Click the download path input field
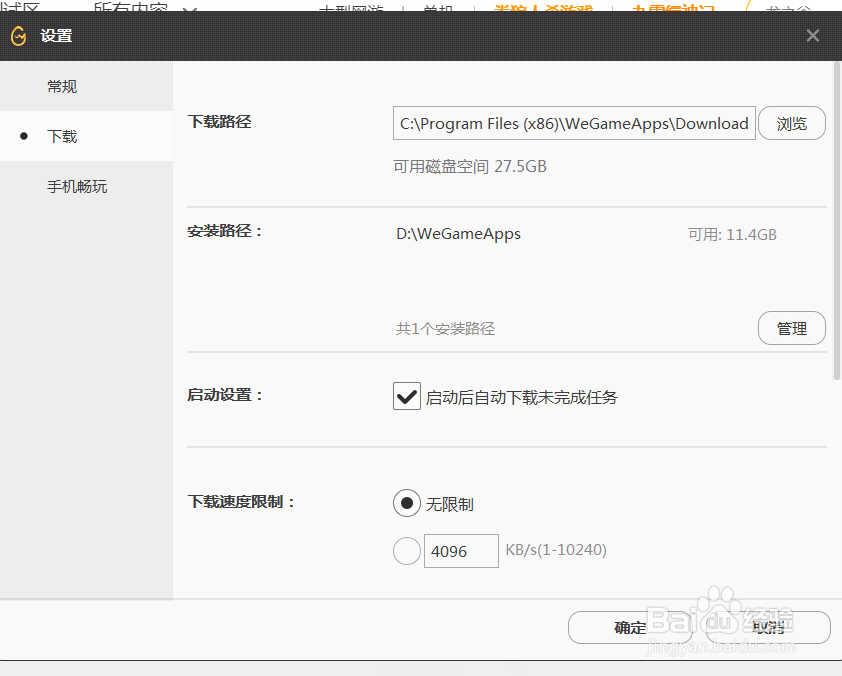This screenshot has width=842, height=676. [574, 123]
